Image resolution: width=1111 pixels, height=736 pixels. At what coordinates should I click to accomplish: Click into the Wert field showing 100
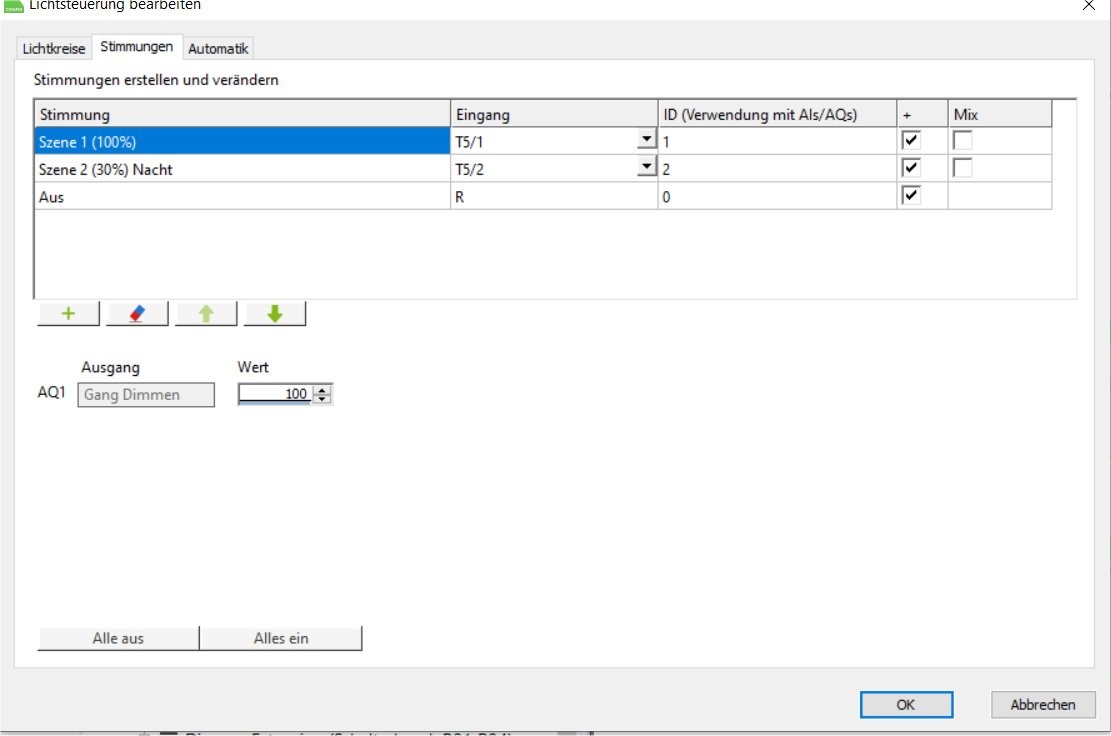[x=275, y=394]
